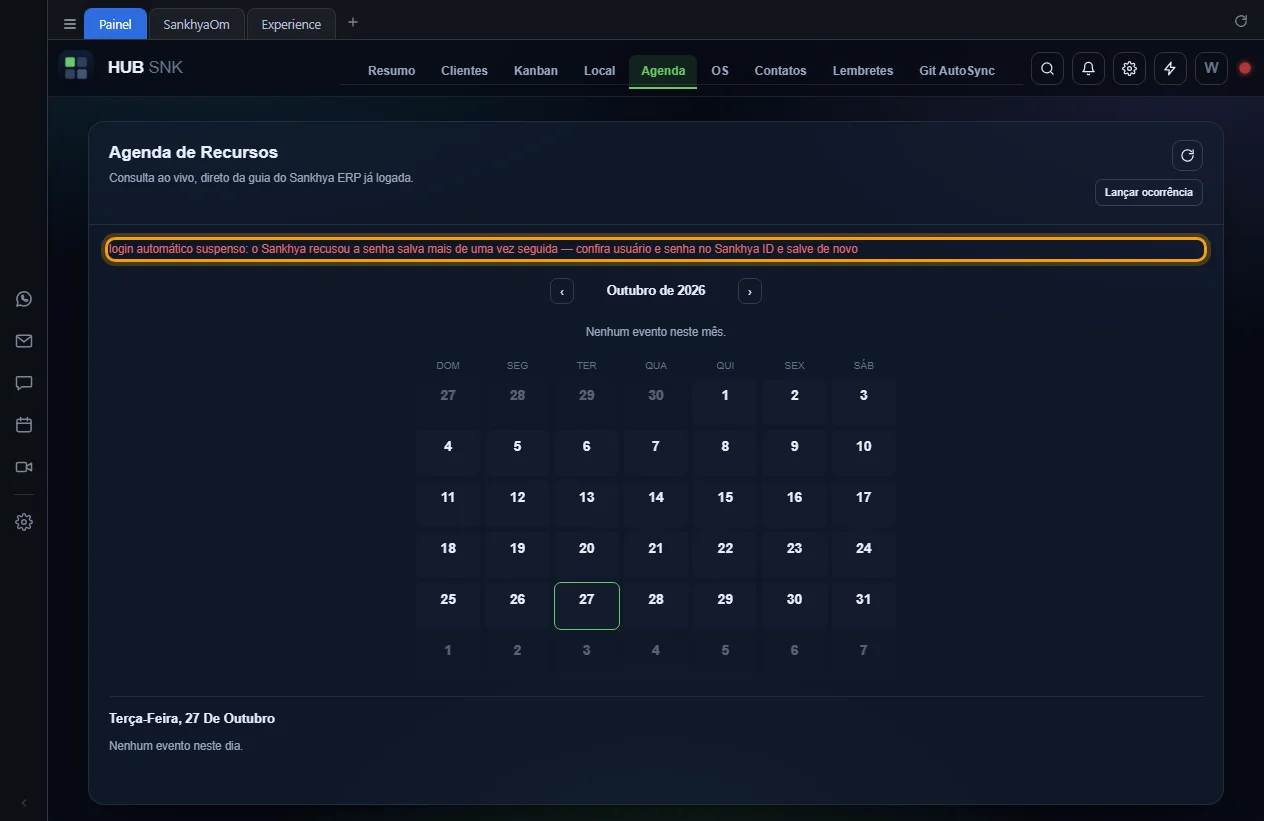
Task: Switch to the Painel tab
Action: pos(115,24)
